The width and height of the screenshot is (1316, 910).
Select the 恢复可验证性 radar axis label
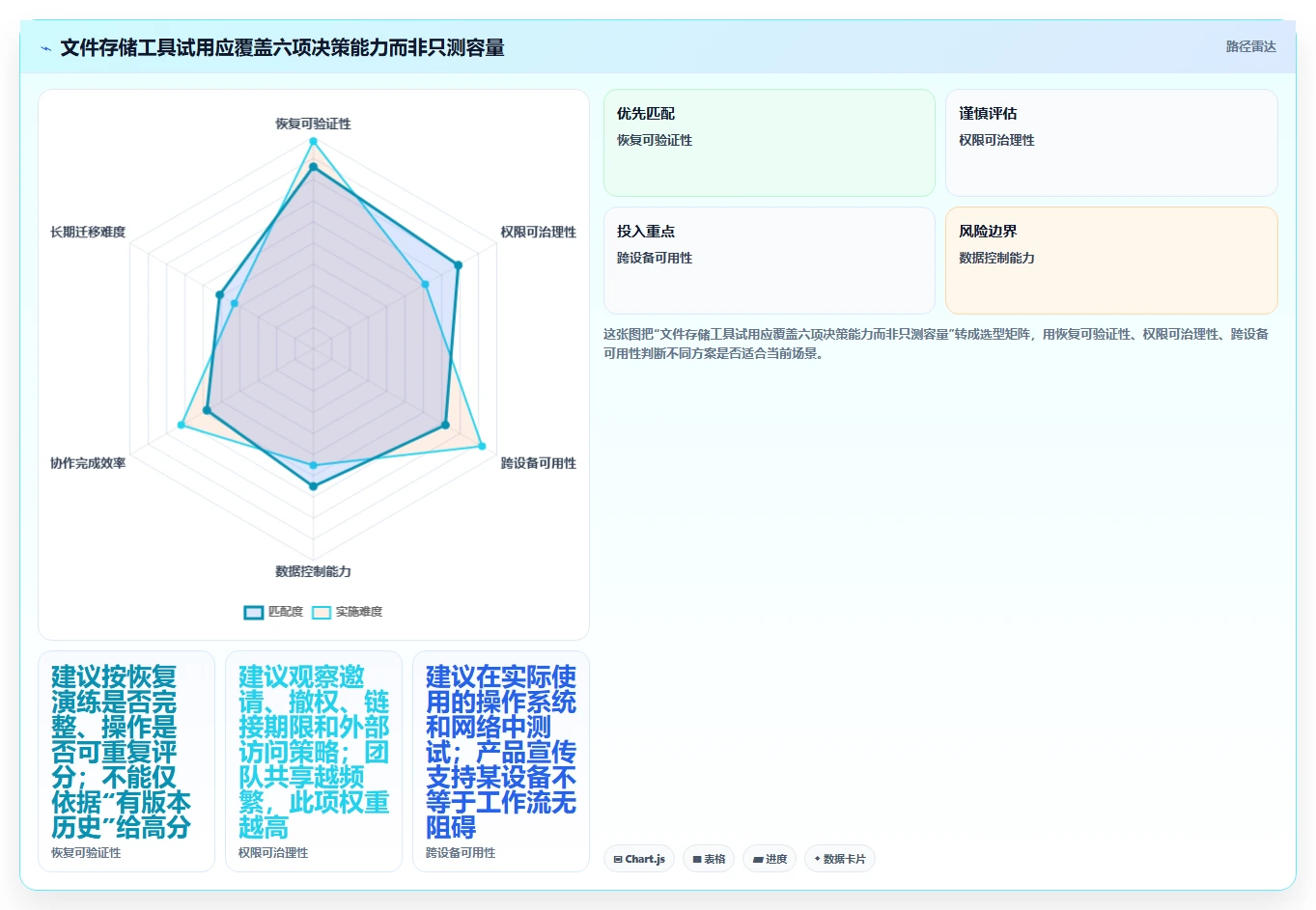point(313,124)
